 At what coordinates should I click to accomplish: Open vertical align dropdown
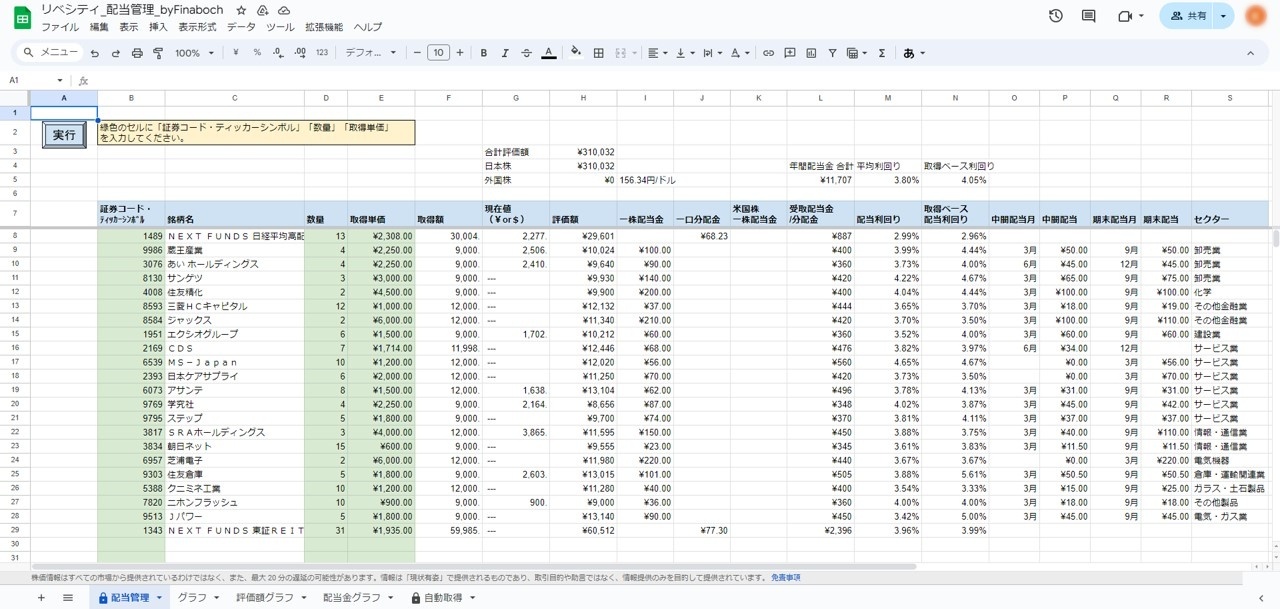[x=684, y=53]
